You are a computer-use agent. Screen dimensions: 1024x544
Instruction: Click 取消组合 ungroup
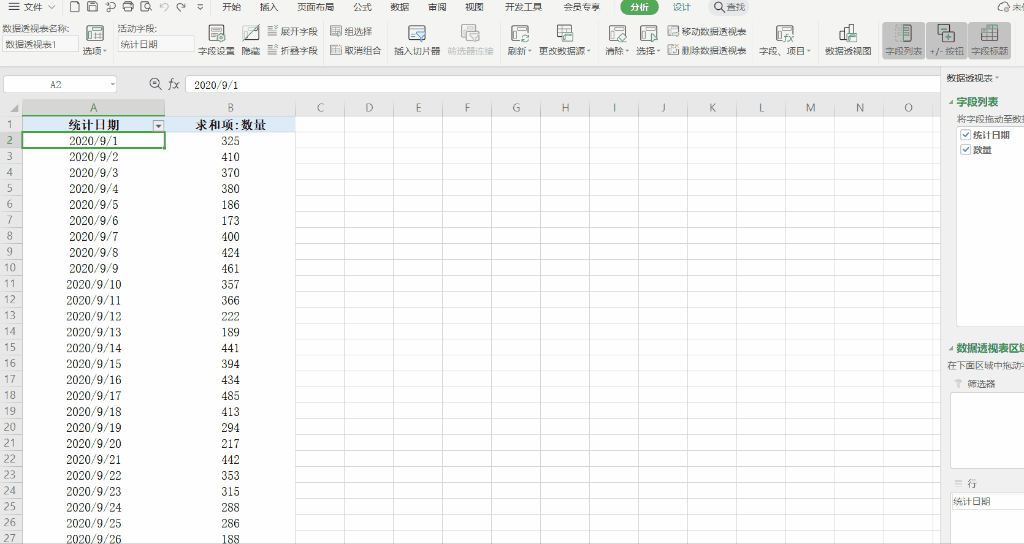tap(355, 50)
